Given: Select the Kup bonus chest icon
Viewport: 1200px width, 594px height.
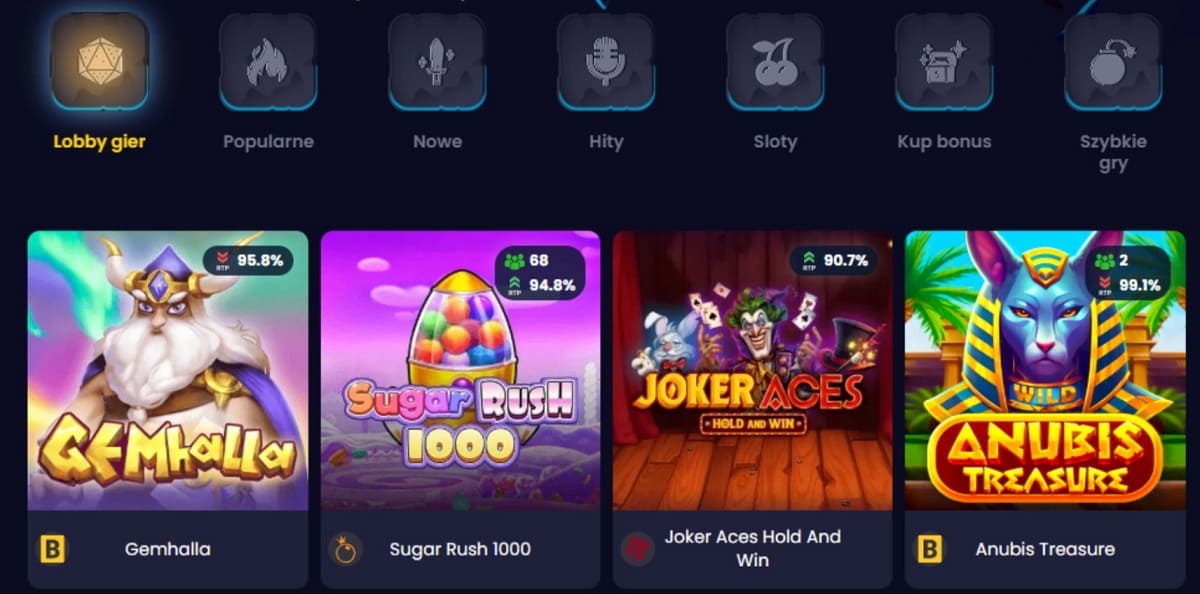Looking at the screenshot, I should [944, 60].
